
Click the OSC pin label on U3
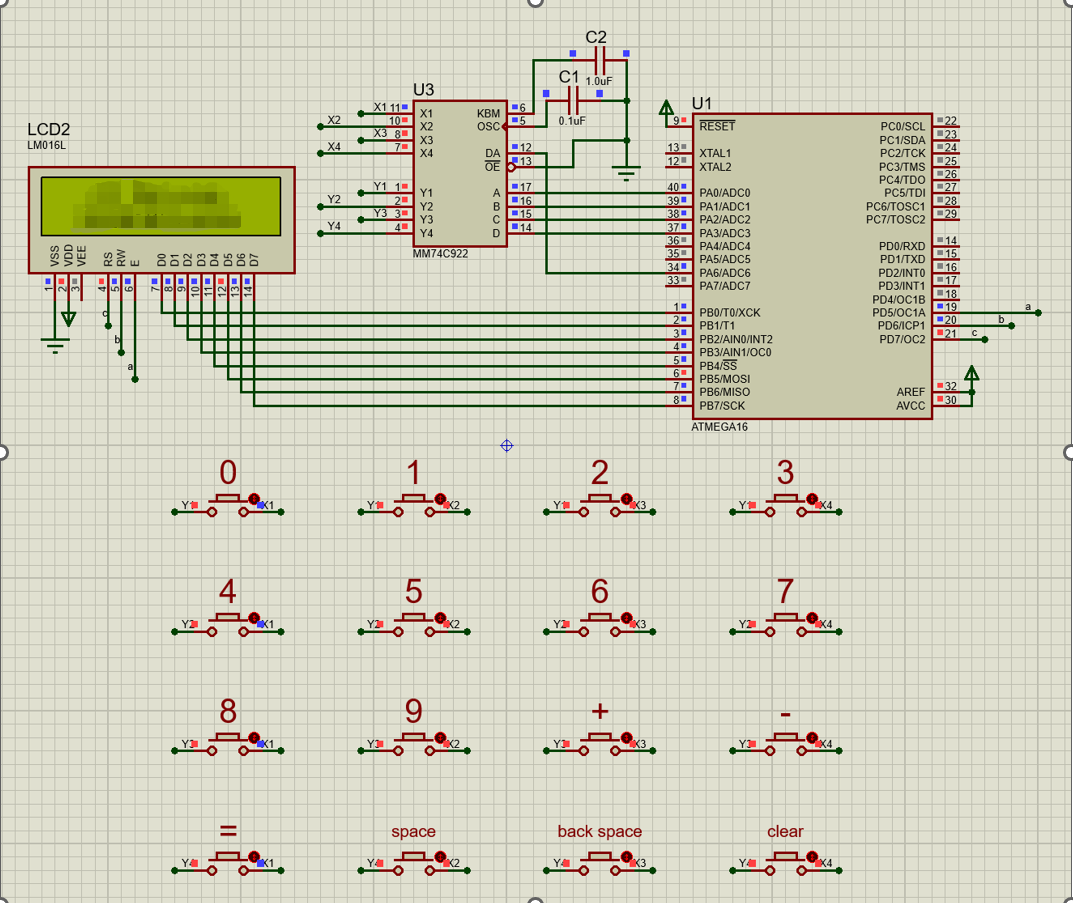[489, 127]
